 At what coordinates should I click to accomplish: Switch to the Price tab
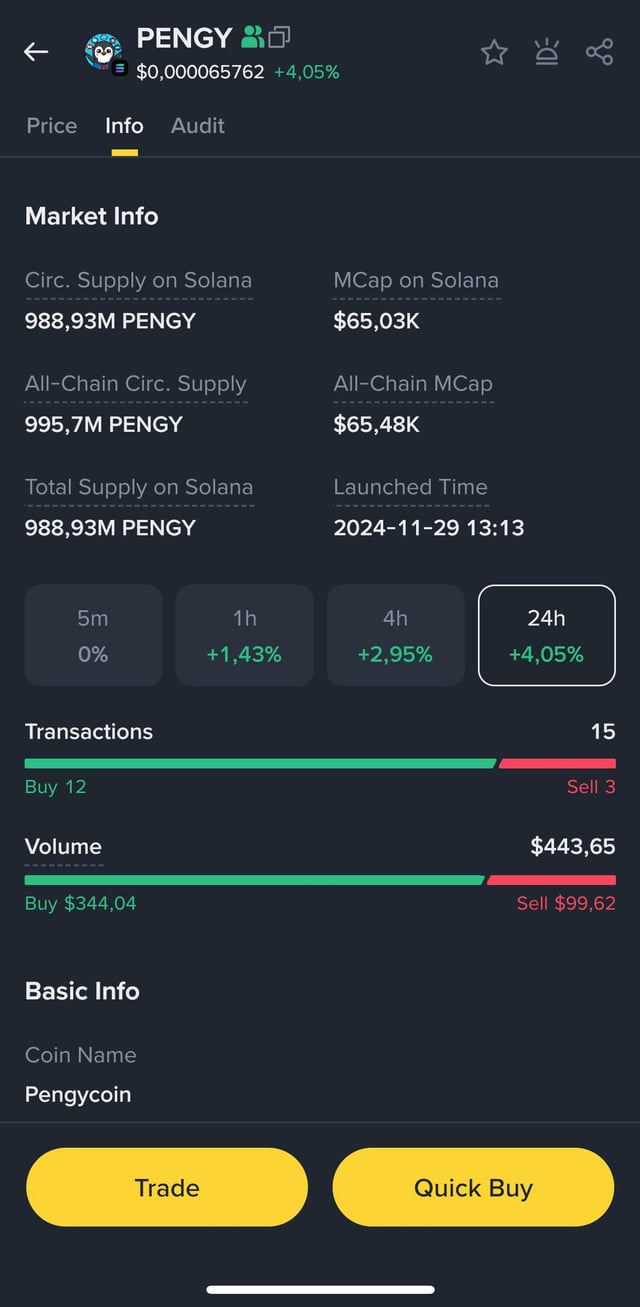point(51,126)
